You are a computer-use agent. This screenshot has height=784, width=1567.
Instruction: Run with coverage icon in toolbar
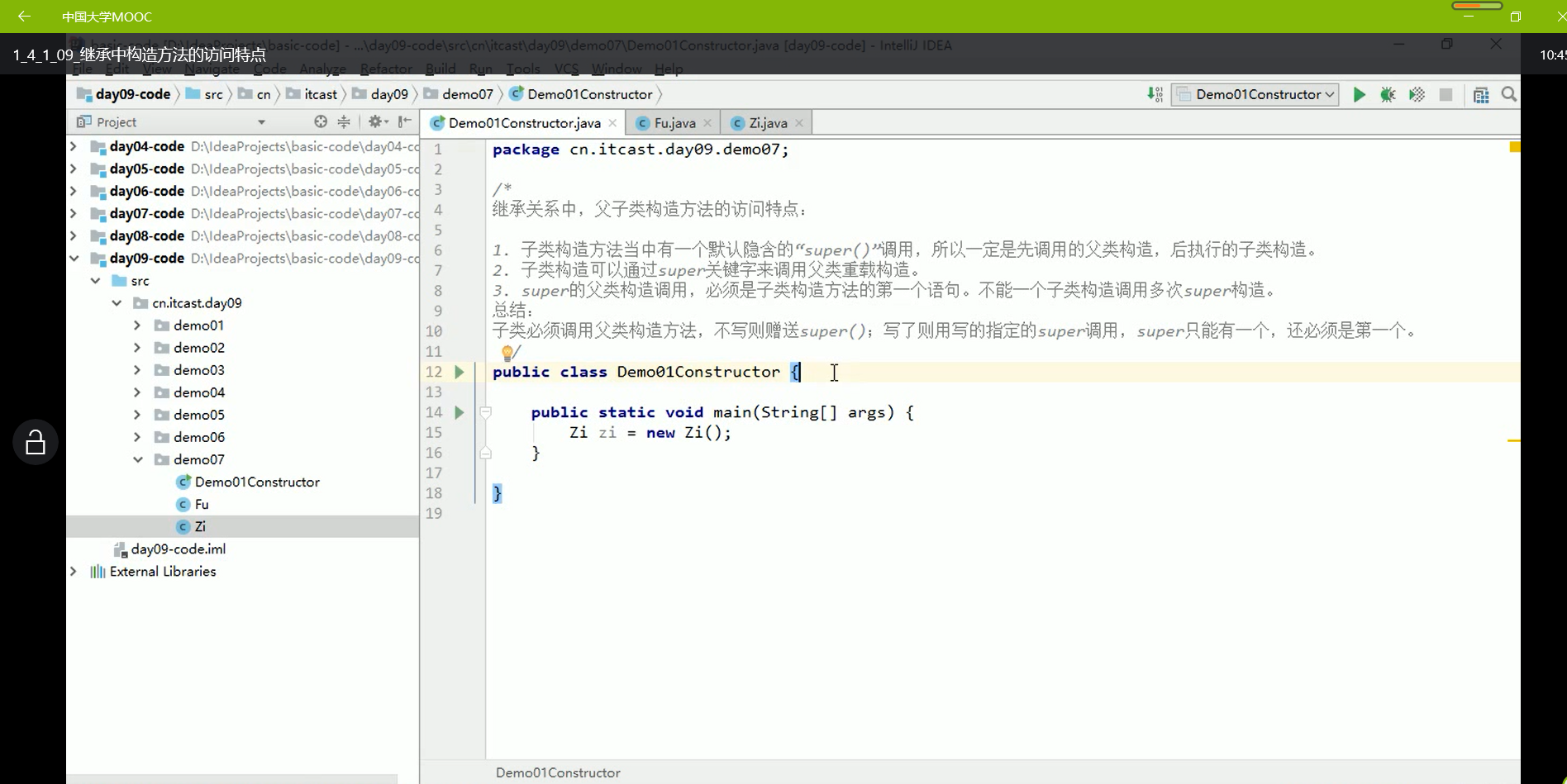(1417, 95)
